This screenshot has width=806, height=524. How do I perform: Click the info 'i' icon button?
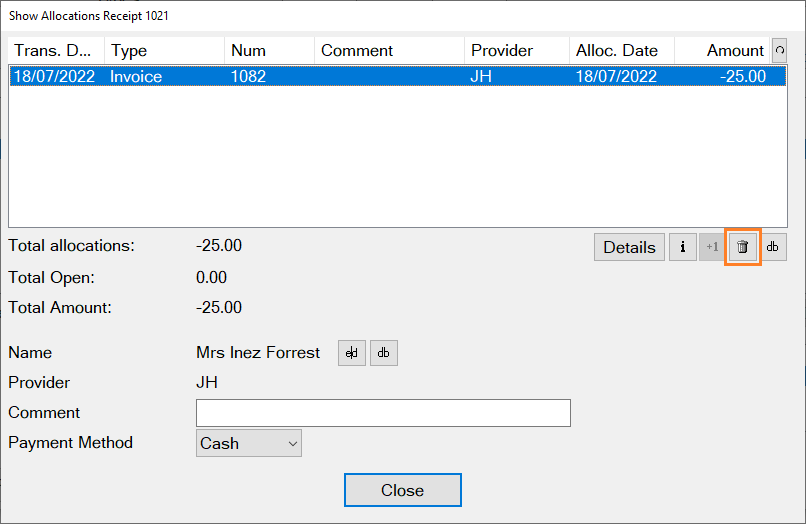(682, 247)
